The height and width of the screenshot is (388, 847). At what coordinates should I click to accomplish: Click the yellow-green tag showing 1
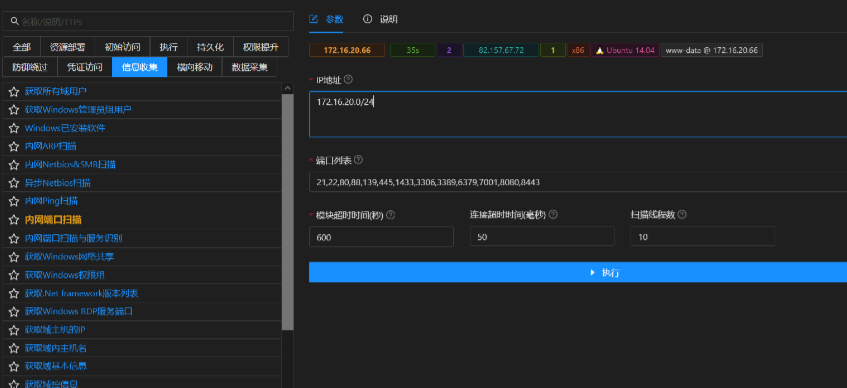click(553, 50)
